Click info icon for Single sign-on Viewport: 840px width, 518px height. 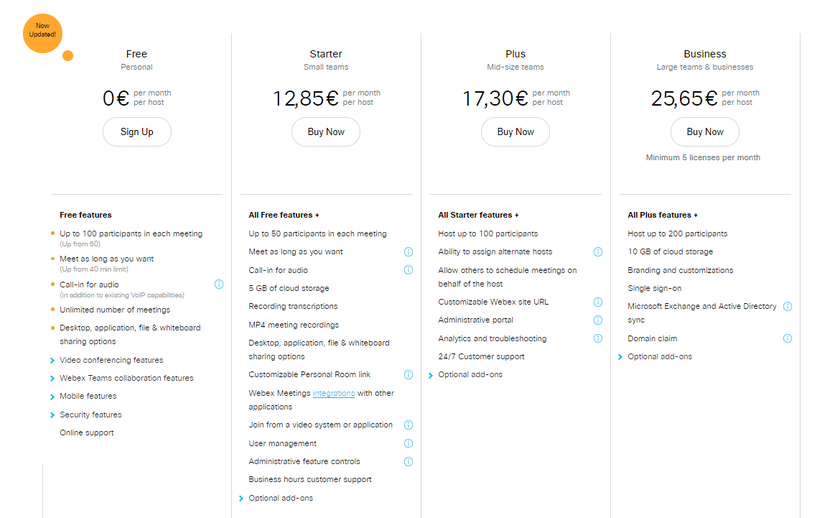[787, 288]
